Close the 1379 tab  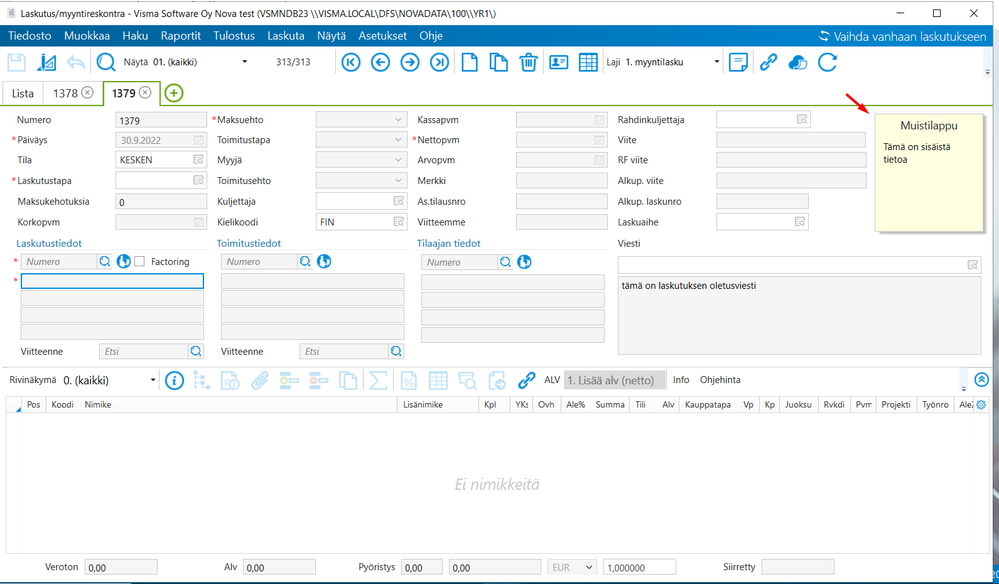(145, 93)
